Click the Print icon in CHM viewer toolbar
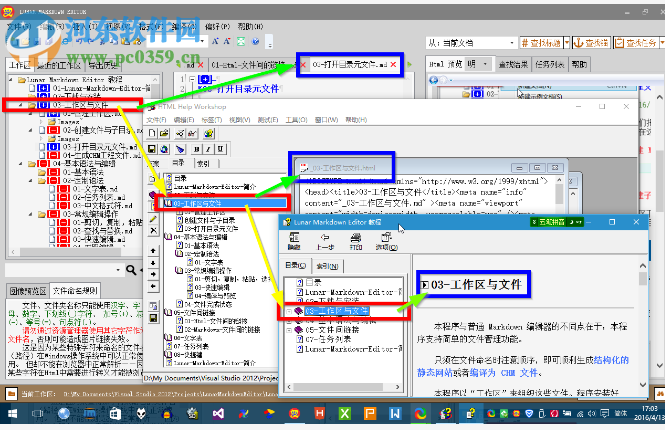Screen dimensions: 665x430 coord(356,241)
